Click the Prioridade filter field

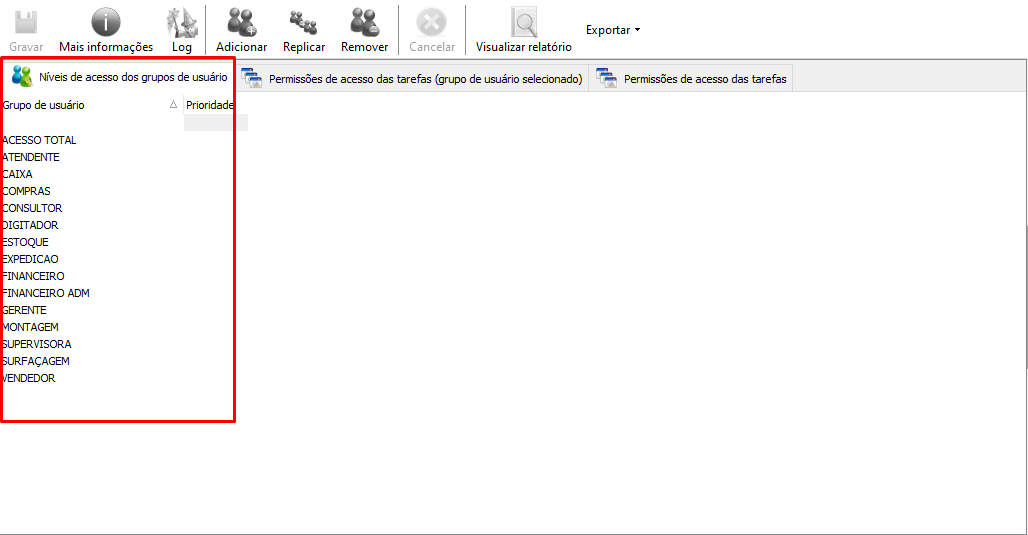click(x=215, y=123)
